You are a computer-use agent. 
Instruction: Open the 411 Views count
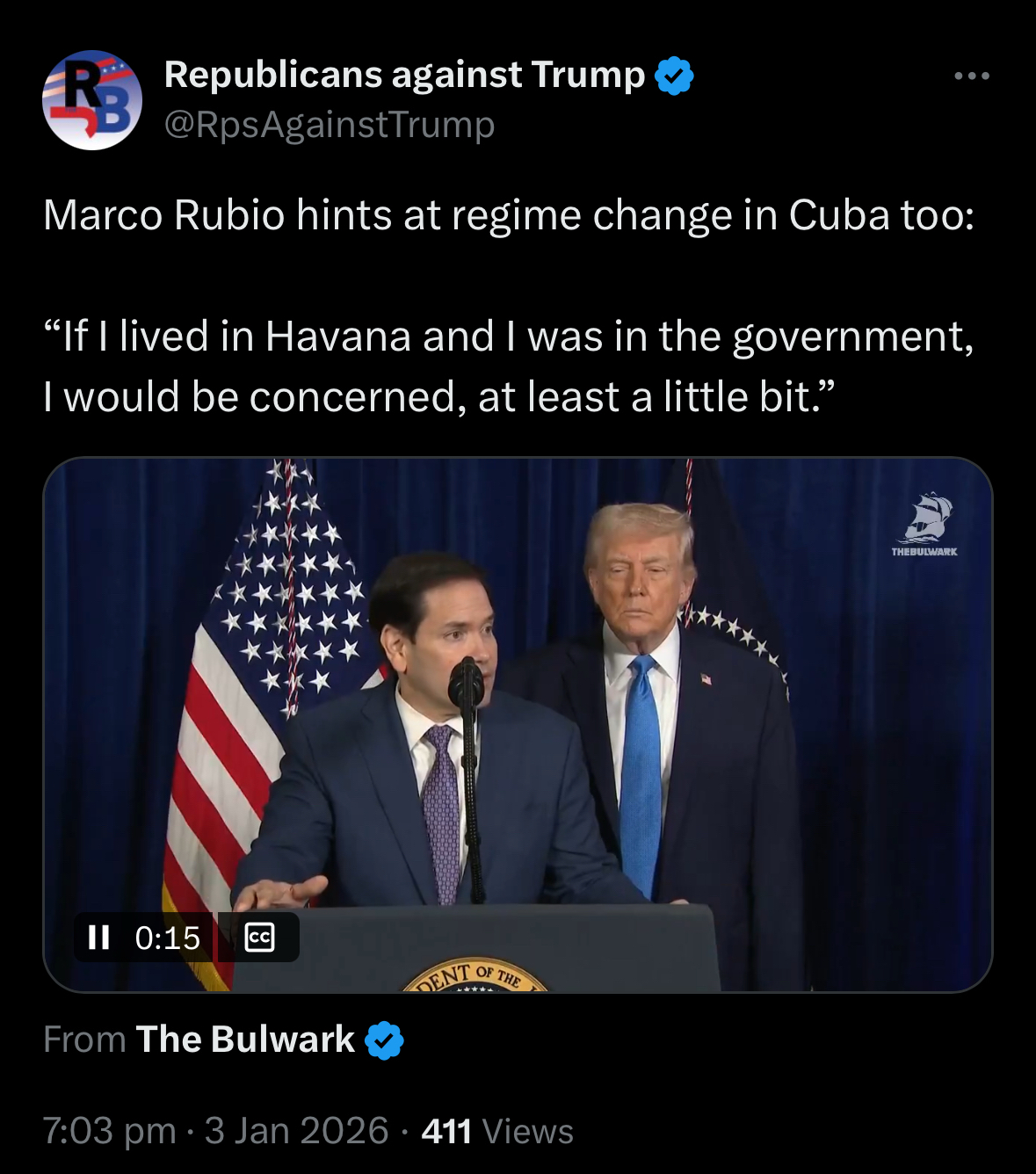(x=497, y=1131)
